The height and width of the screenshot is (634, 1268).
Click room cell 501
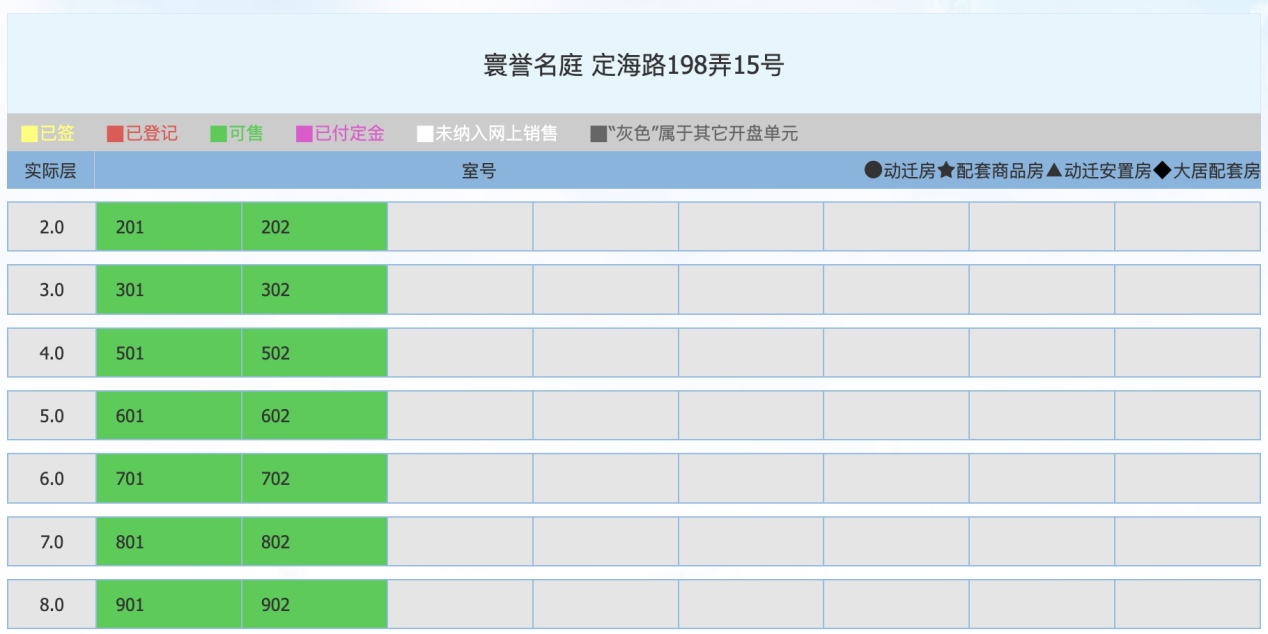(169, 353)
